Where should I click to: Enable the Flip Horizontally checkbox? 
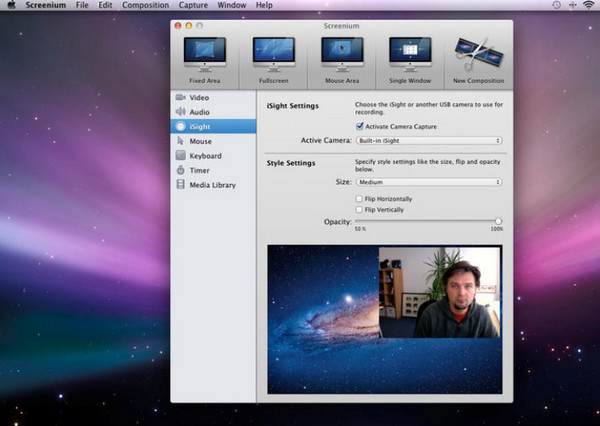tap(361, 199)
